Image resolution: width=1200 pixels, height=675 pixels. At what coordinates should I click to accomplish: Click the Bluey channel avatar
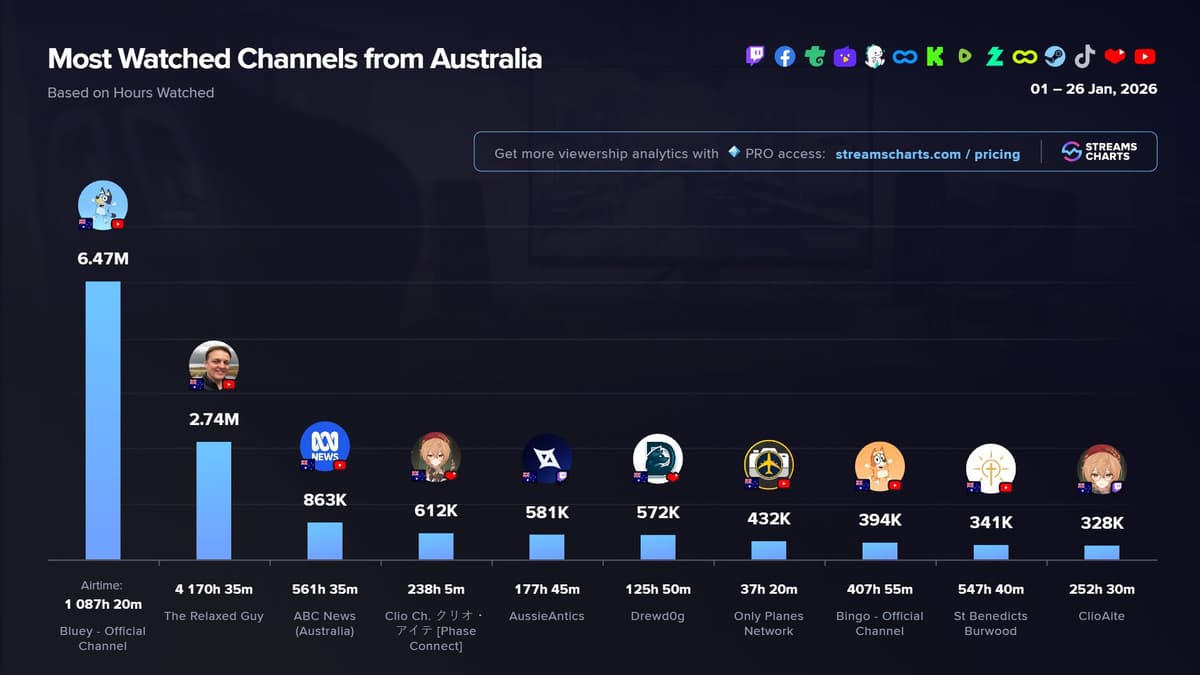[103, 205]
